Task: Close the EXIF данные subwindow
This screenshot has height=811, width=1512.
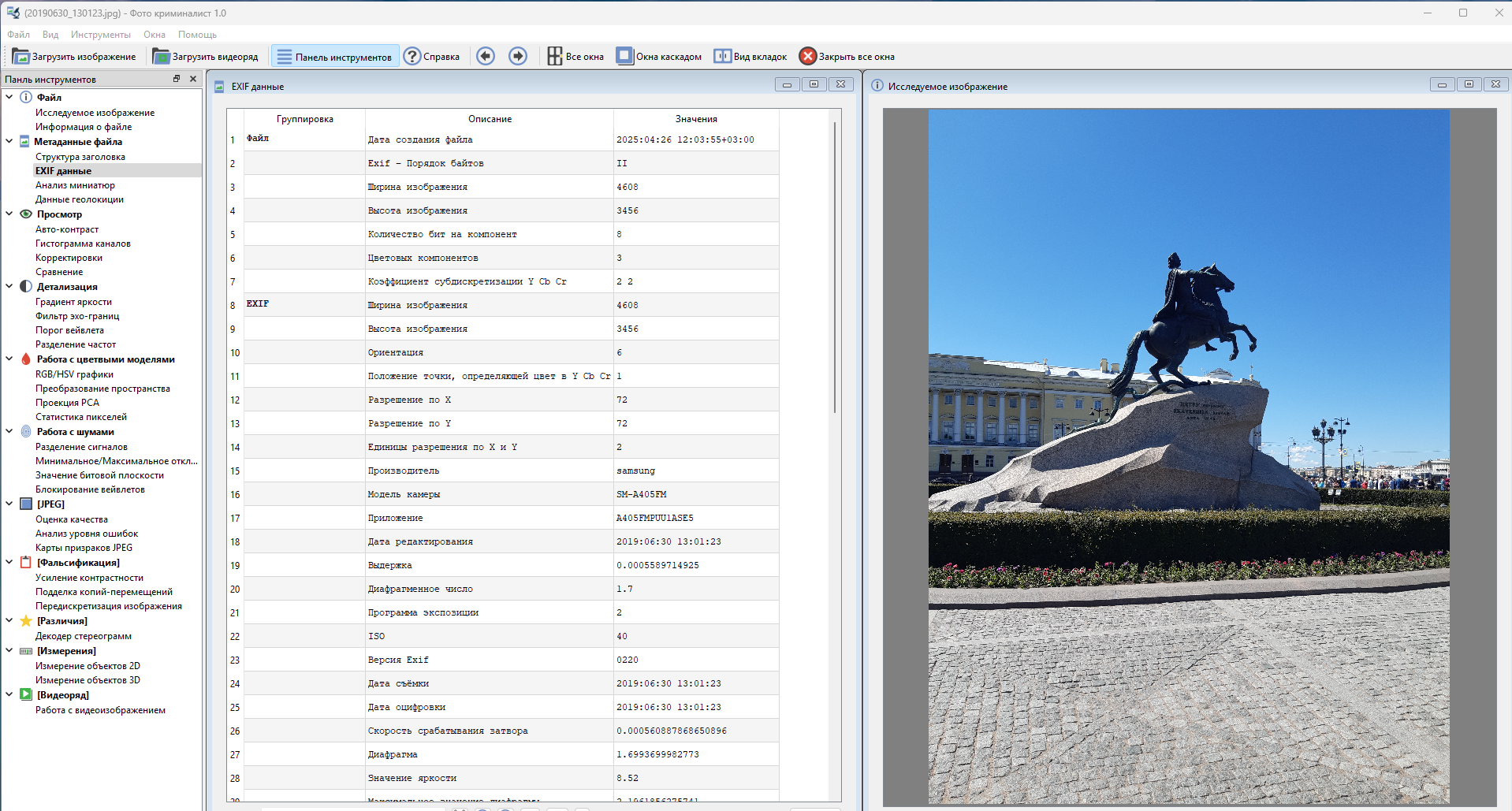Action: [x=841, y=84]
